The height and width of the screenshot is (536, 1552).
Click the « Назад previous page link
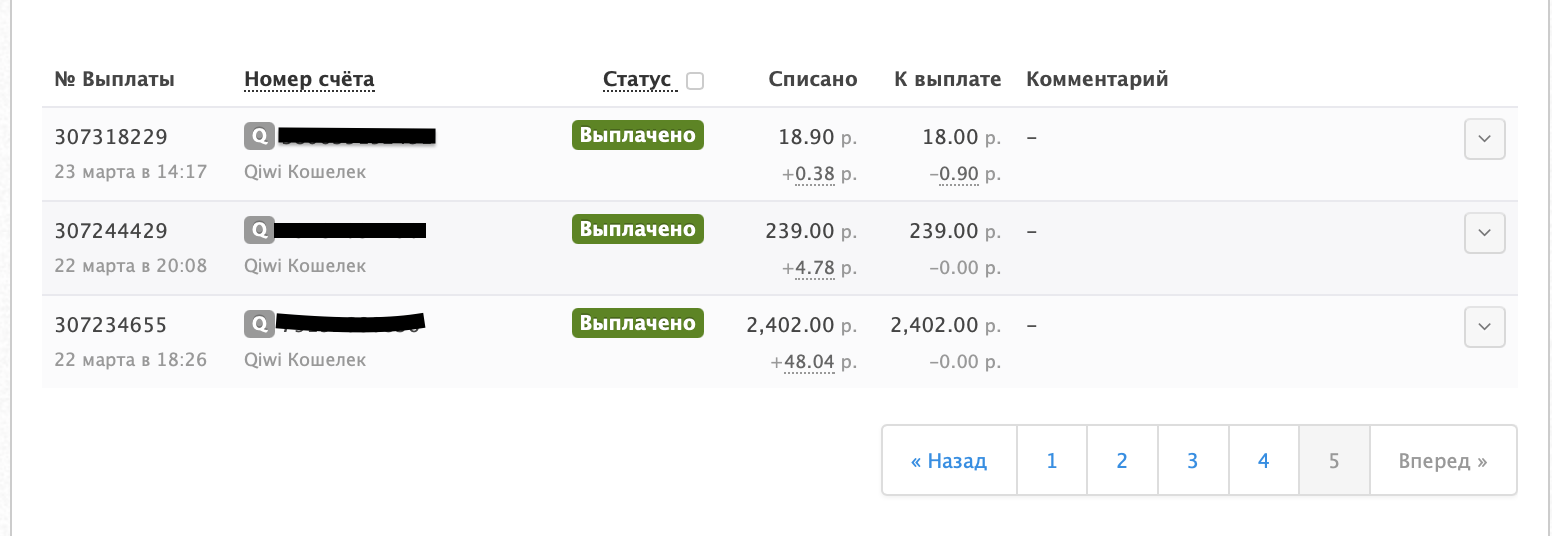pyautogui.click(x=949, y=461)
